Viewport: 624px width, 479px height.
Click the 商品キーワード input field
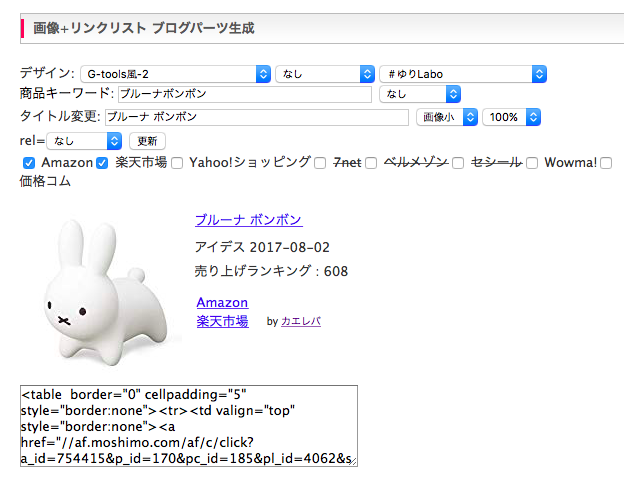click(244, 94)
